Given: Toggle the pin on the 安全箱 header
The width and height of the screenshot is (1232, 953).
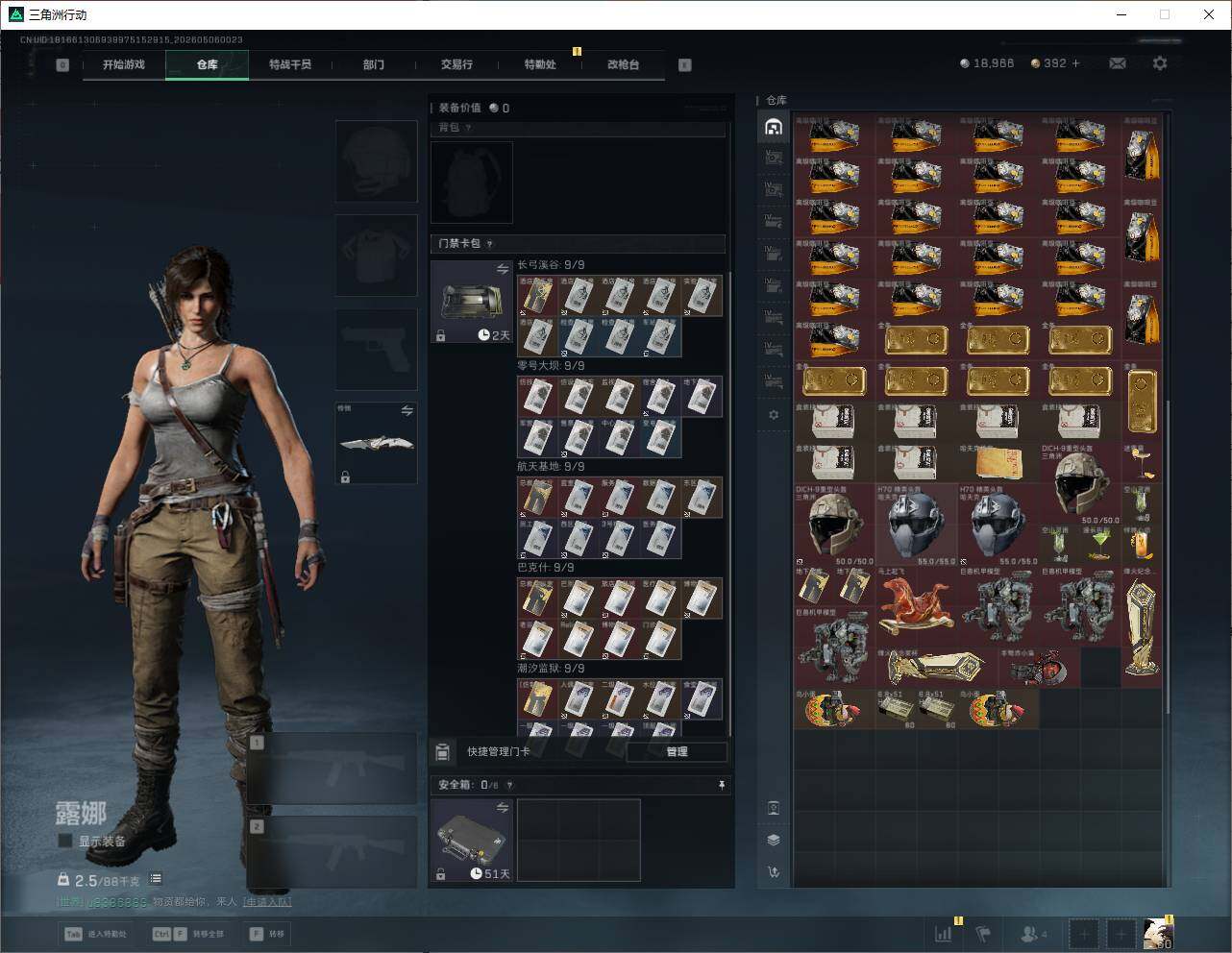Looking at the screenshot, I should [722, 785].
